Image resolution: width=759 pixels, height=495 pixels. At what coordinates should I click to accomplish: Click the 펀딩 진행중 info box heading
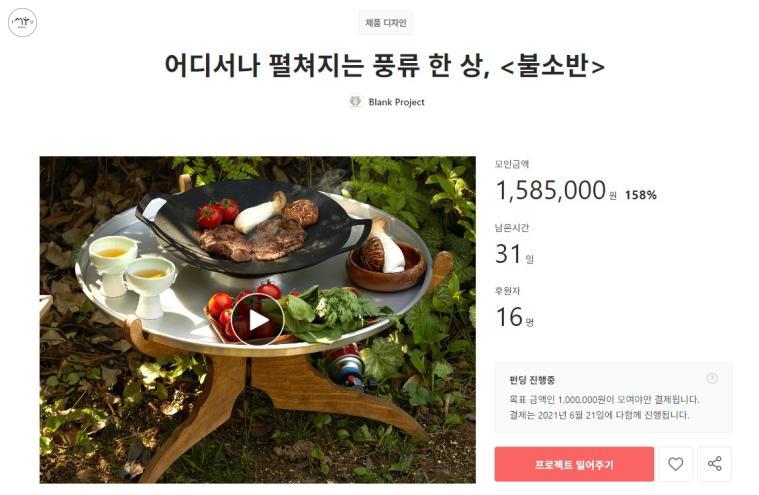(532, 380)
